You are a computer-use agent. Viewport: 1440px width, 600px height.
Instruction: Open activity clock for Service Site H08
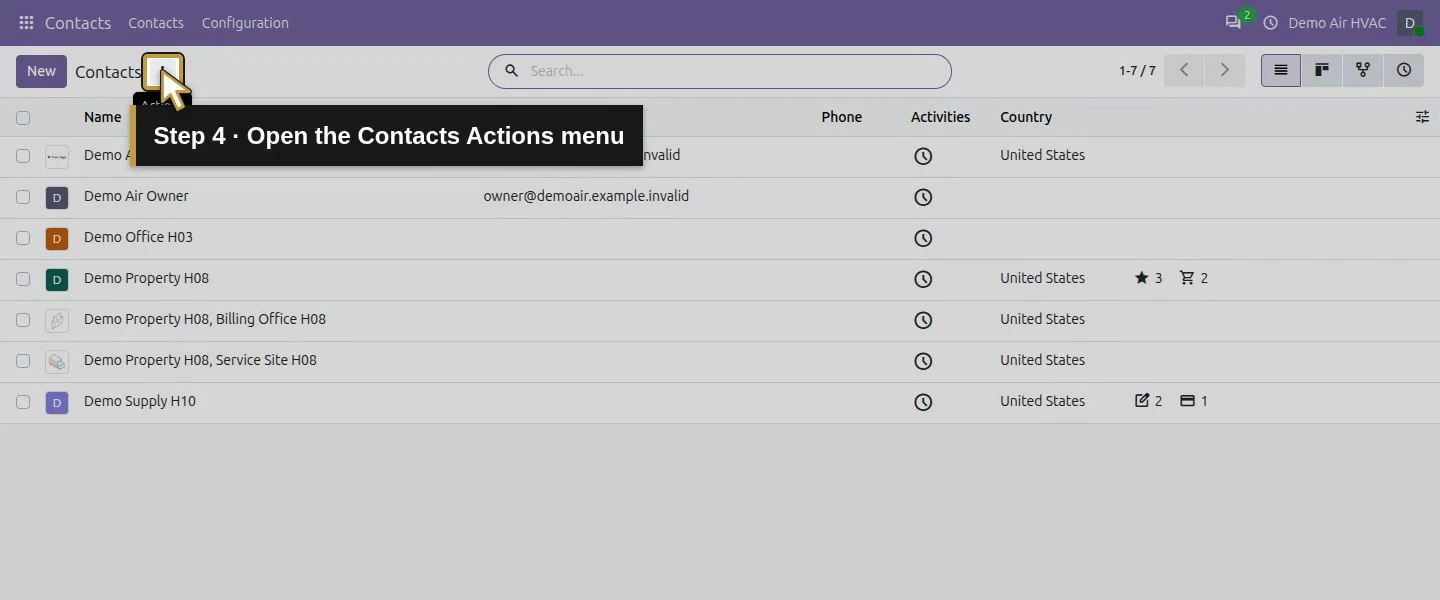tap(923, 361)
